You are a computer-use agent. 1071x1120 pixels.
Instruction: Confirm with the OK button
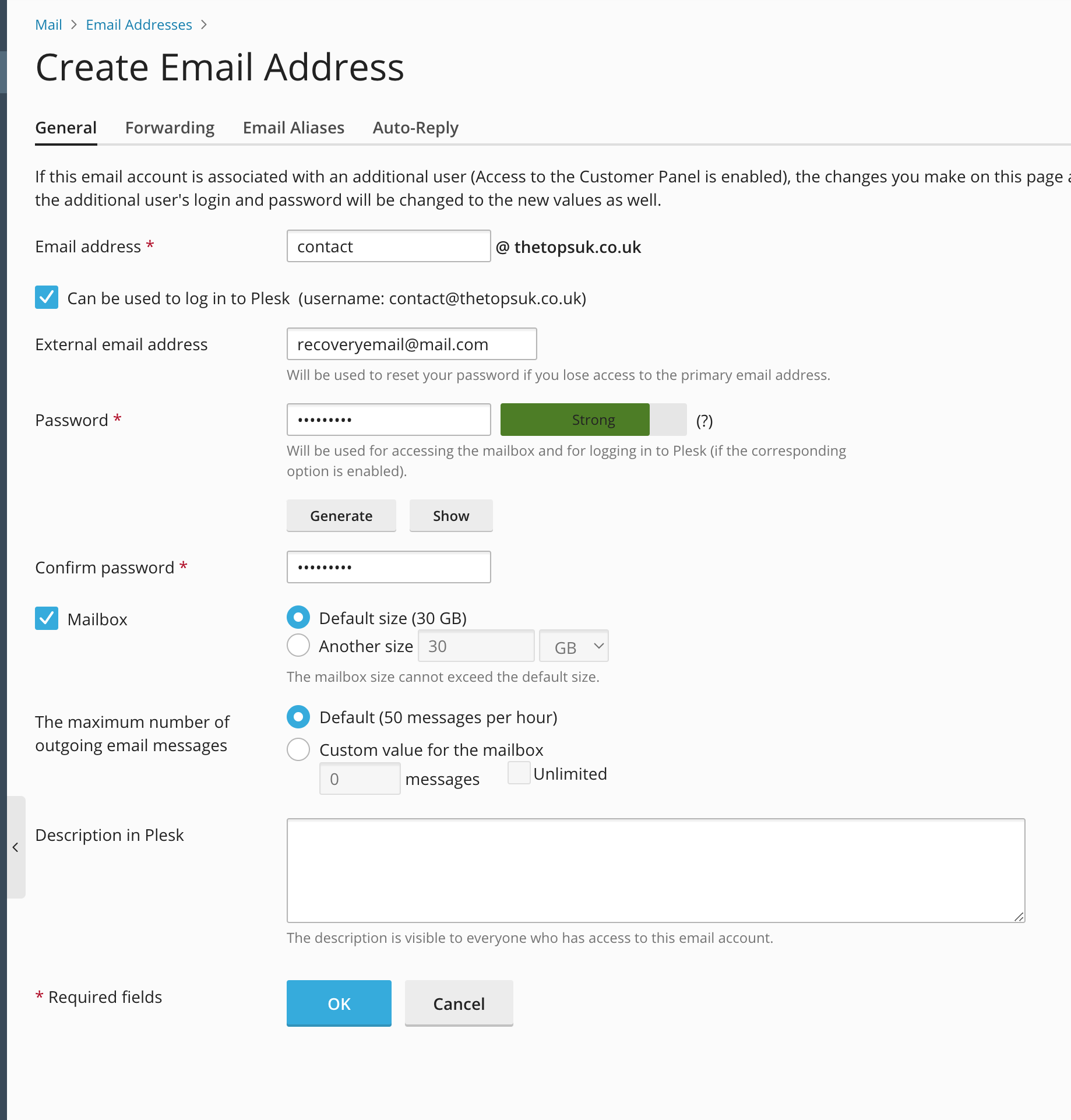pyautogui.click(x=339, y=1003)
